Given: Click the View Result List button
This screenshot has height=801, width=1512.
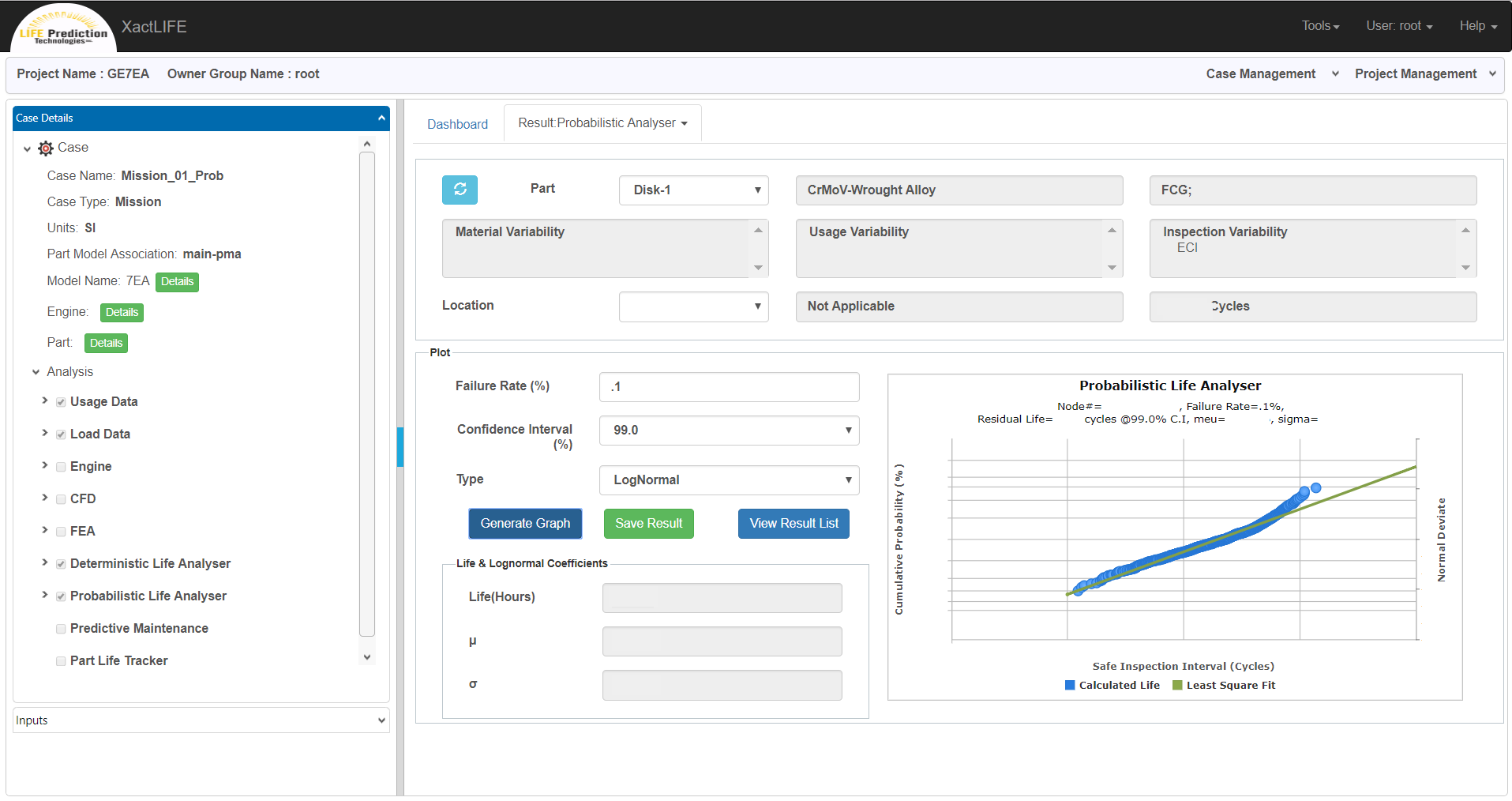Looking at the screenshot, I should (794, 524).
